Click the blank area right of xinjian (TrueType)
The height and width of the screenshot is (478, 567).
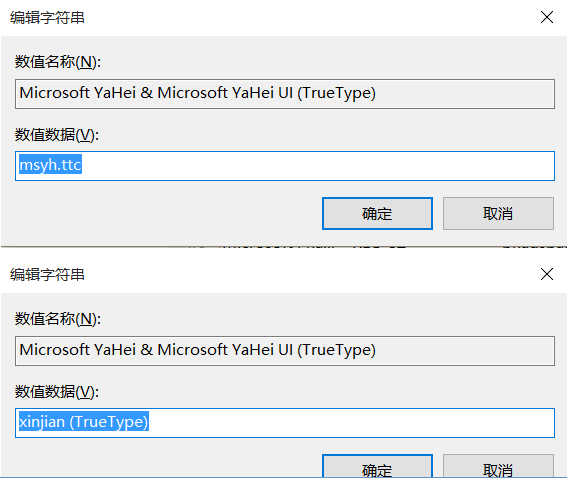pos(351,423)
